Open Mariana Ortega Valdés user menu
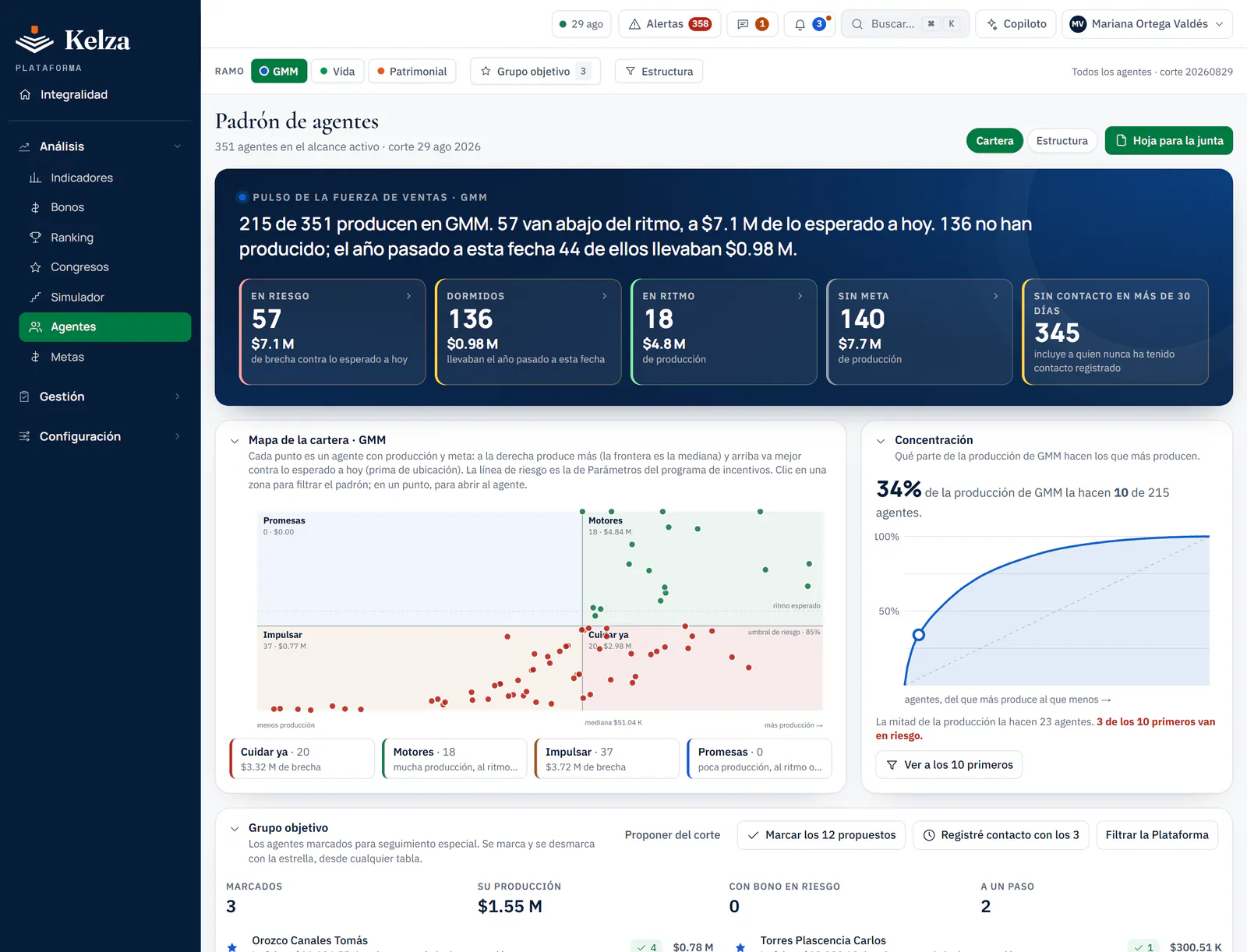This screenshot has height=952, width=1247. pos(1147,24)
